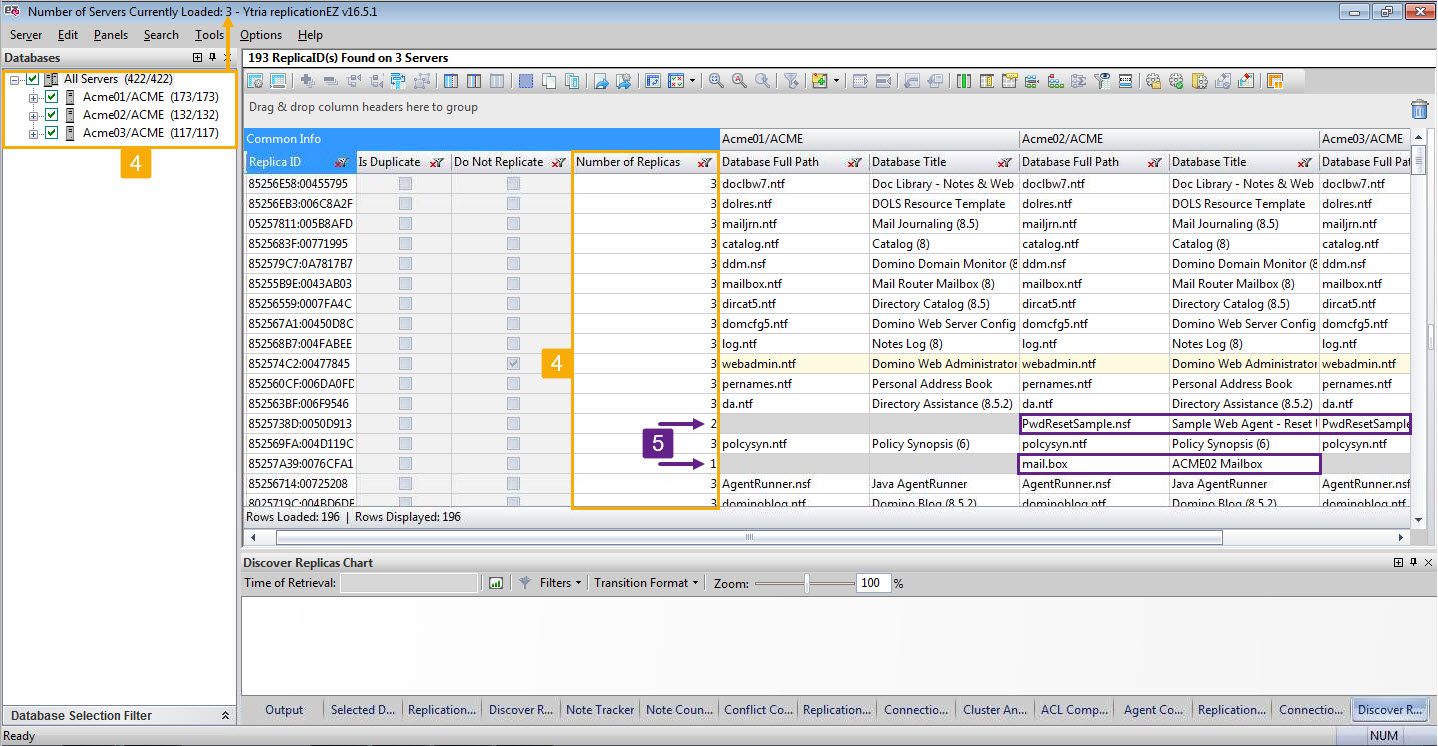1438x746 pixels.
Task: Click the trash bin icon in grouping area
Action: pyautogui.click(x=1419, y=109)
